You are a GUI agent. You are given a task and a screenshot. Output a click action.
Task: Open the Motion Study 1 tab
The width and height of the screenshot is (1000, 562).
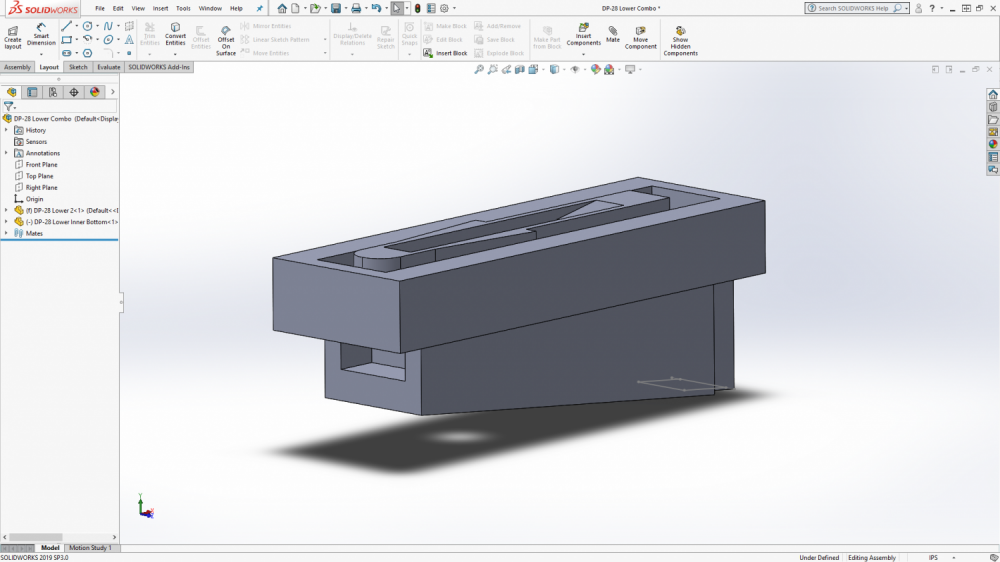(x=90, y=548)
